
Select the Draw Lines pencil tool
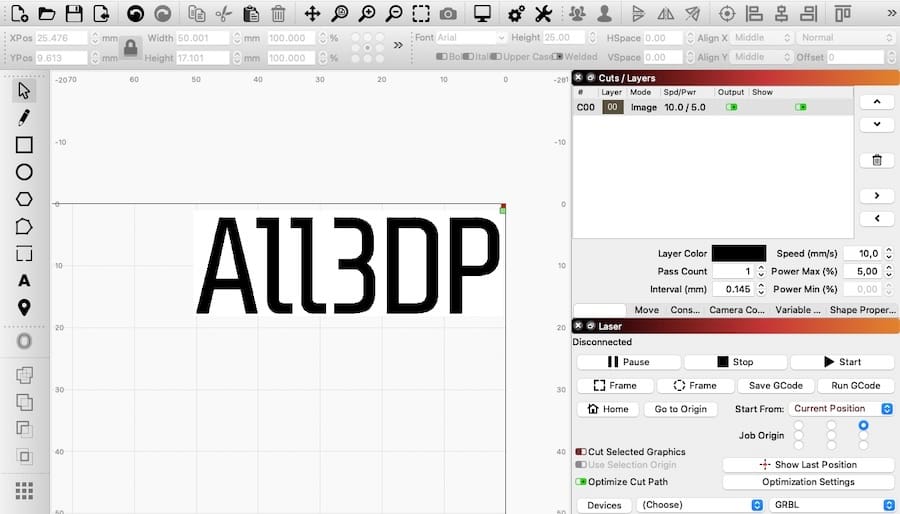pyautogui.click(x=24, y=118)
